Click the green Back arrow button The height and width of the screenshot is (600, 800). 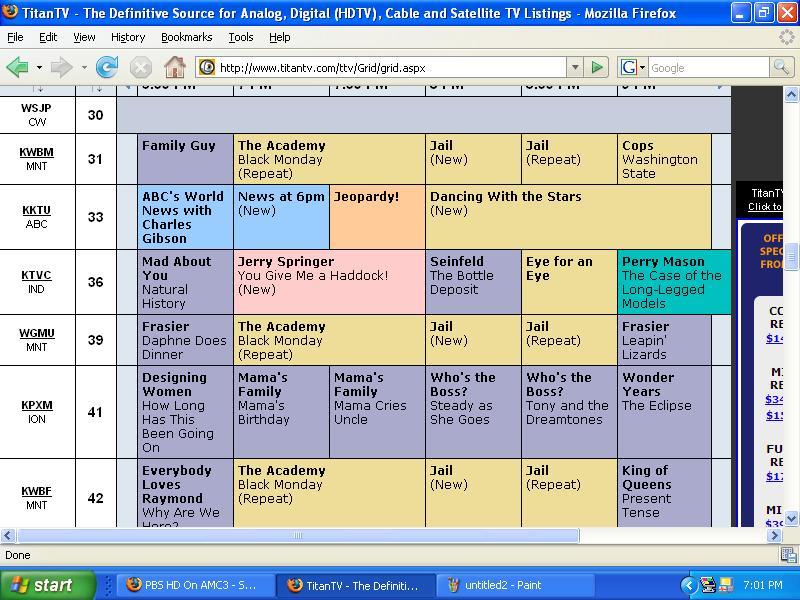click(x=17, y=67)
